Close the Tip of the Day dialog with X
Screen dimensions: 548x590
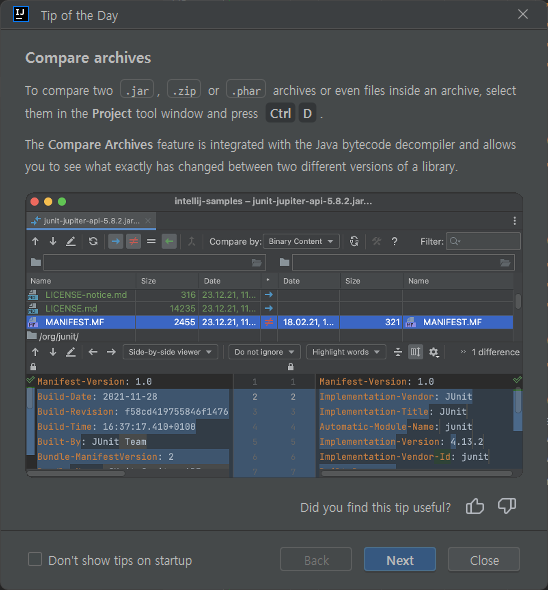click(523, 14)
